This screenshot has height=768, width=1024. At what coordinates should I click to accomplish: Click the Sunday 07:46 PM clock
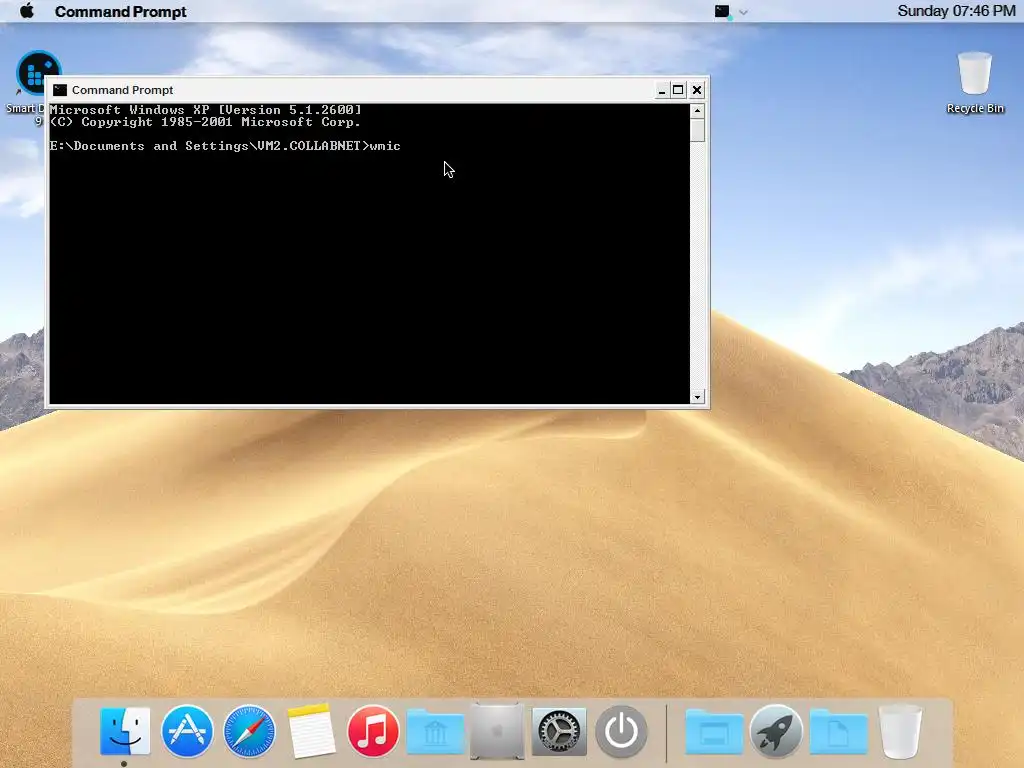(956, 11)
